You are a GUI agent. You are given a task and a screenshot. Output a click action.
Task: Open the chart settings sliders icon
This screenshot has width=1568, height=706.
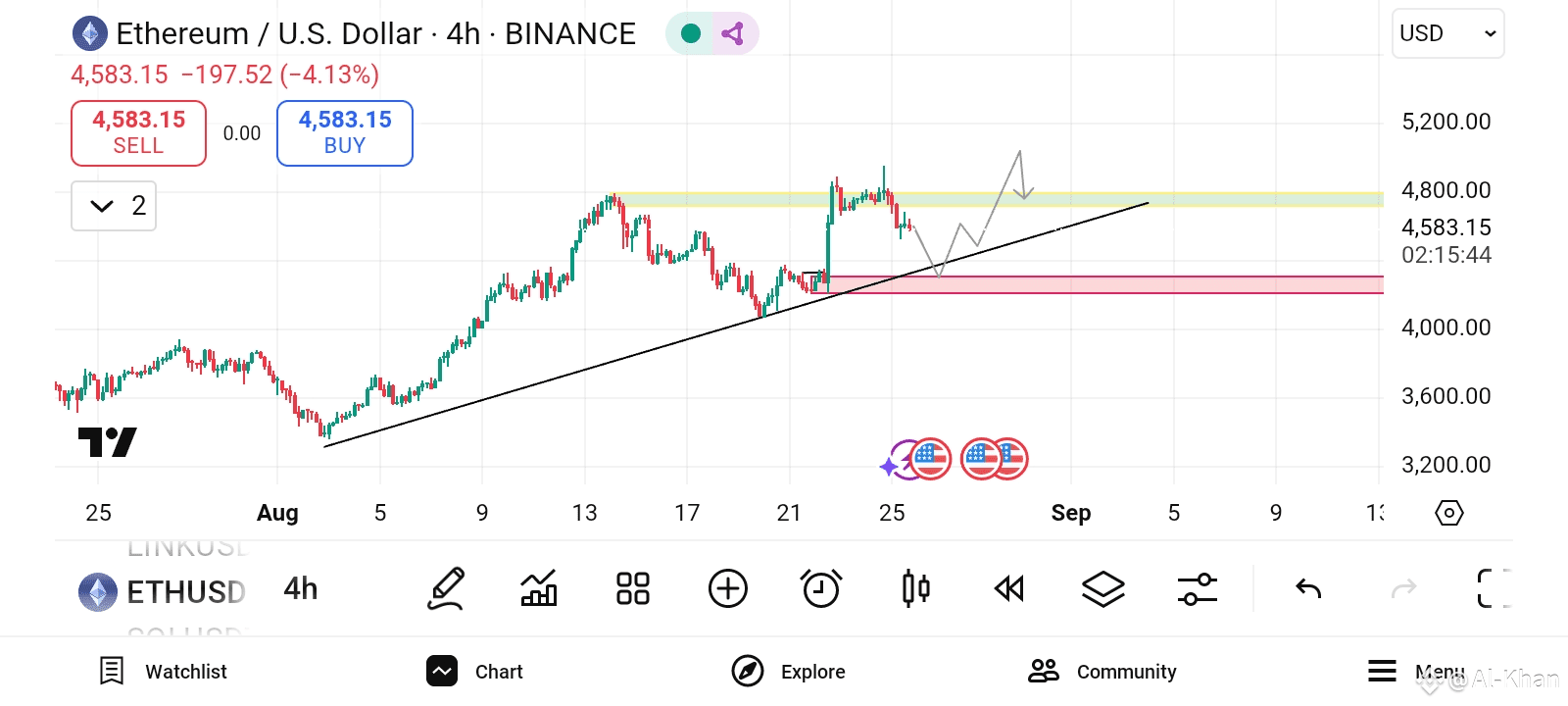pos(1197,589)
